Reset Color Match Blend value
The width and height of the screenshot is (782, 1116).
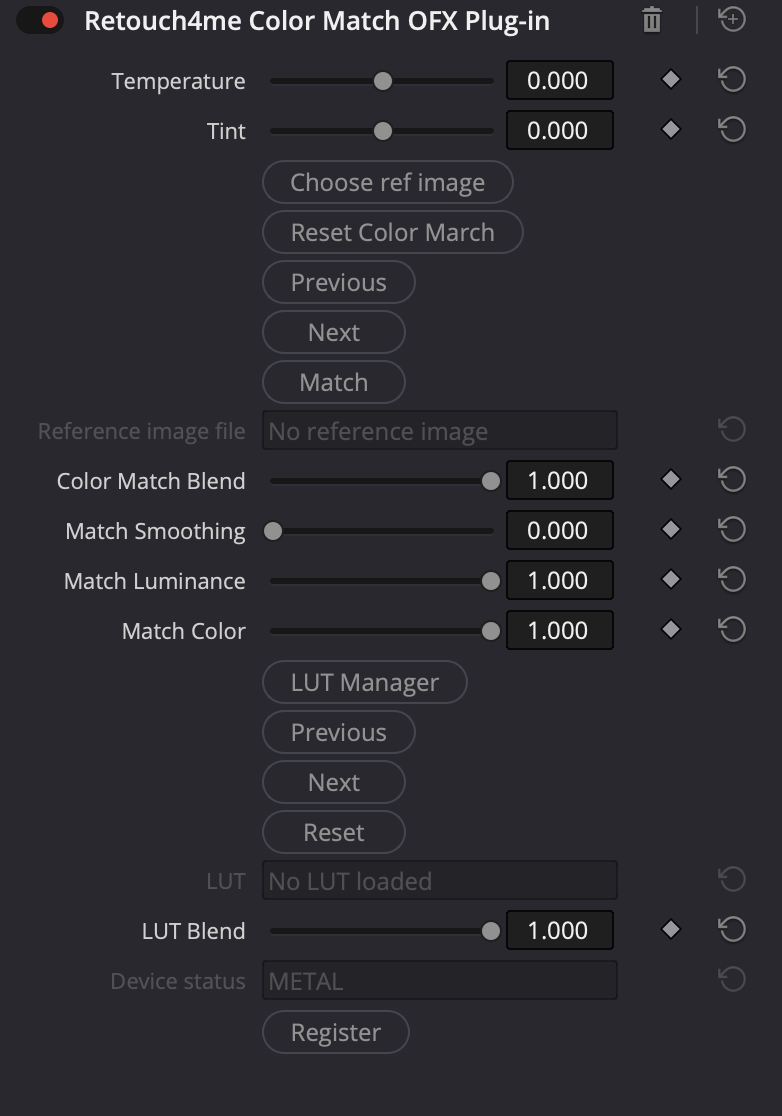coord(732,479)
